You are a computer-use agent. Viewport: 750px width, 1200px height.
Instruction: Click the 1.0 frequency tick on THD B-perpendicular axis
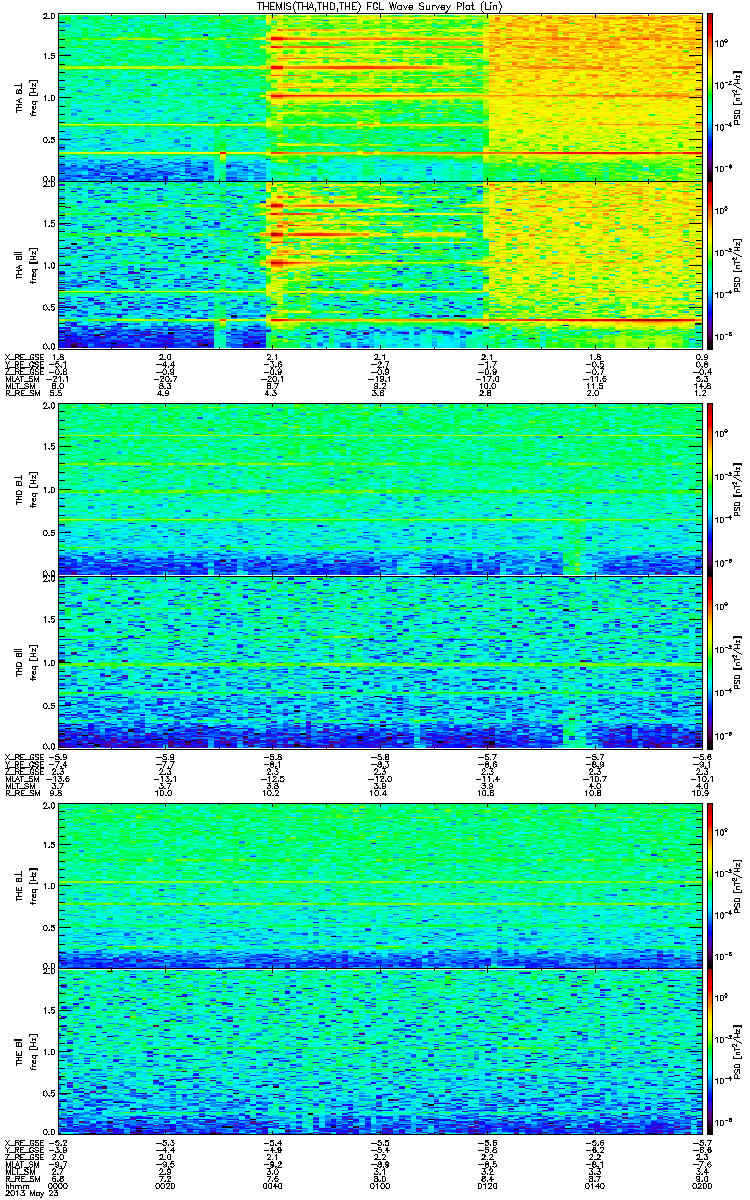coord(49,491)
